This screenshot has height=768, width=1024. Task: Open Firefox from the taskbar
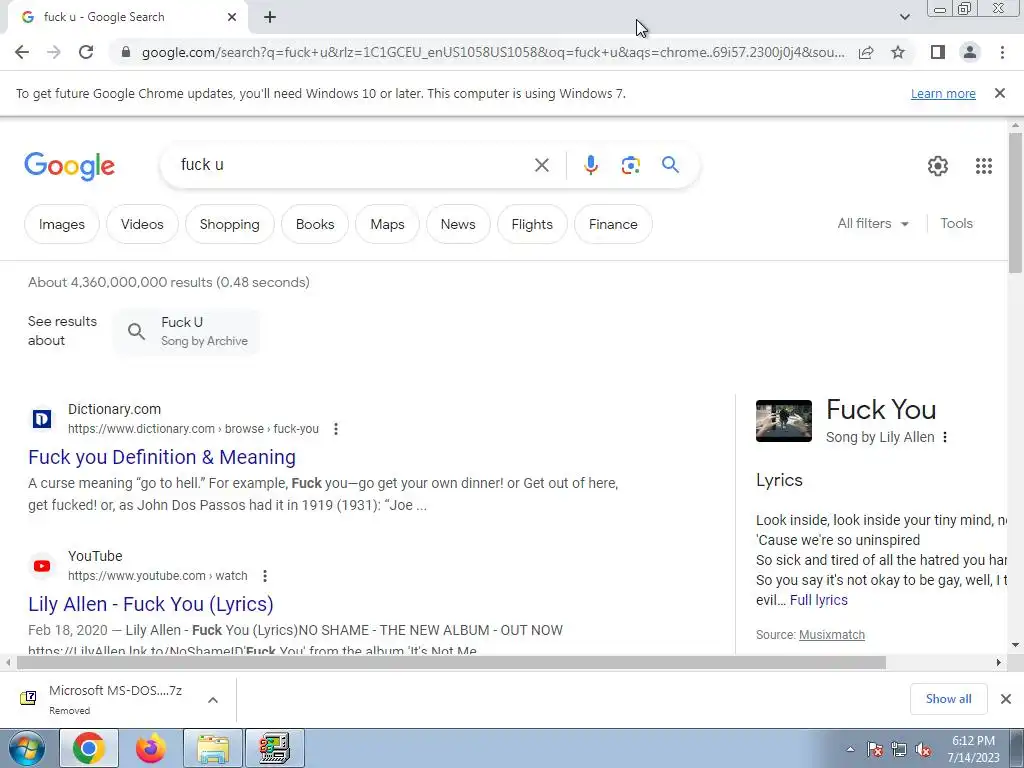click(150, 748)
